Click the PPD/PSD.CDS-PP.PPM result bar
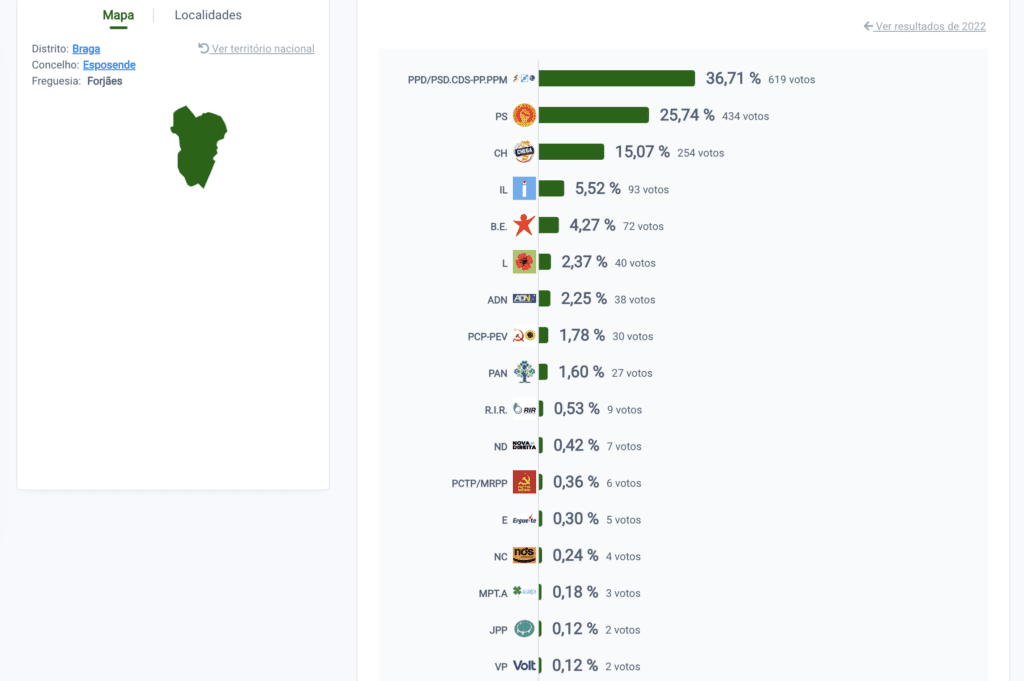 (x=616, y=79)
